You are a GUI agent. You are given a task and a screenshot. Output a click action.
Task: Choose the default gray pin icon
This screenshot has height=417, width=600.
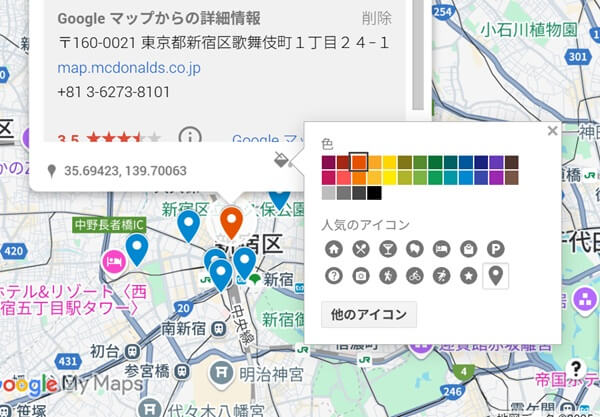click(x=496, y=276)
